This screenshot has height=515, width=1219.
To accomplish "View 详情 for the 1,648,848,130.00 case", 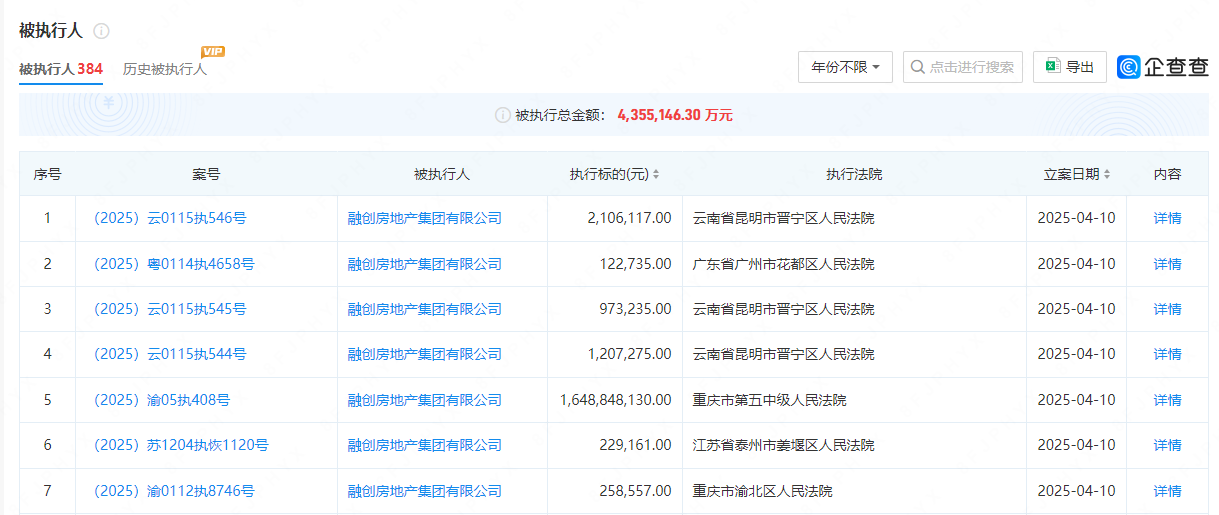I will click(x=1167, y=400).
